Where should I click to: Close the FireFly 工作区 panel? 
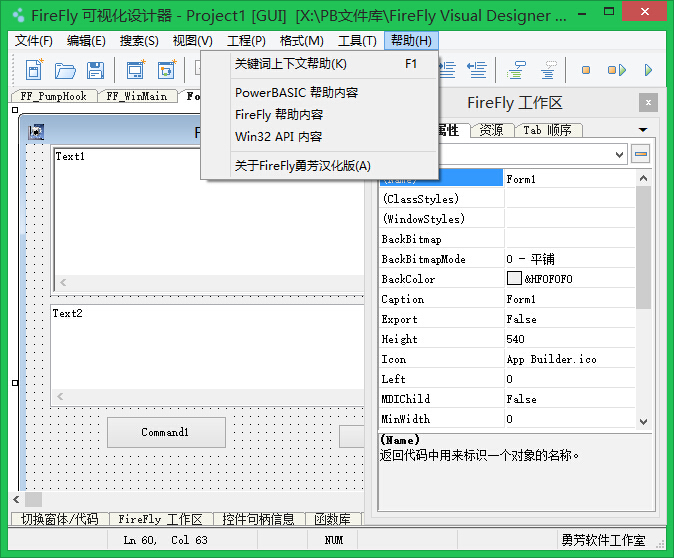648,102
